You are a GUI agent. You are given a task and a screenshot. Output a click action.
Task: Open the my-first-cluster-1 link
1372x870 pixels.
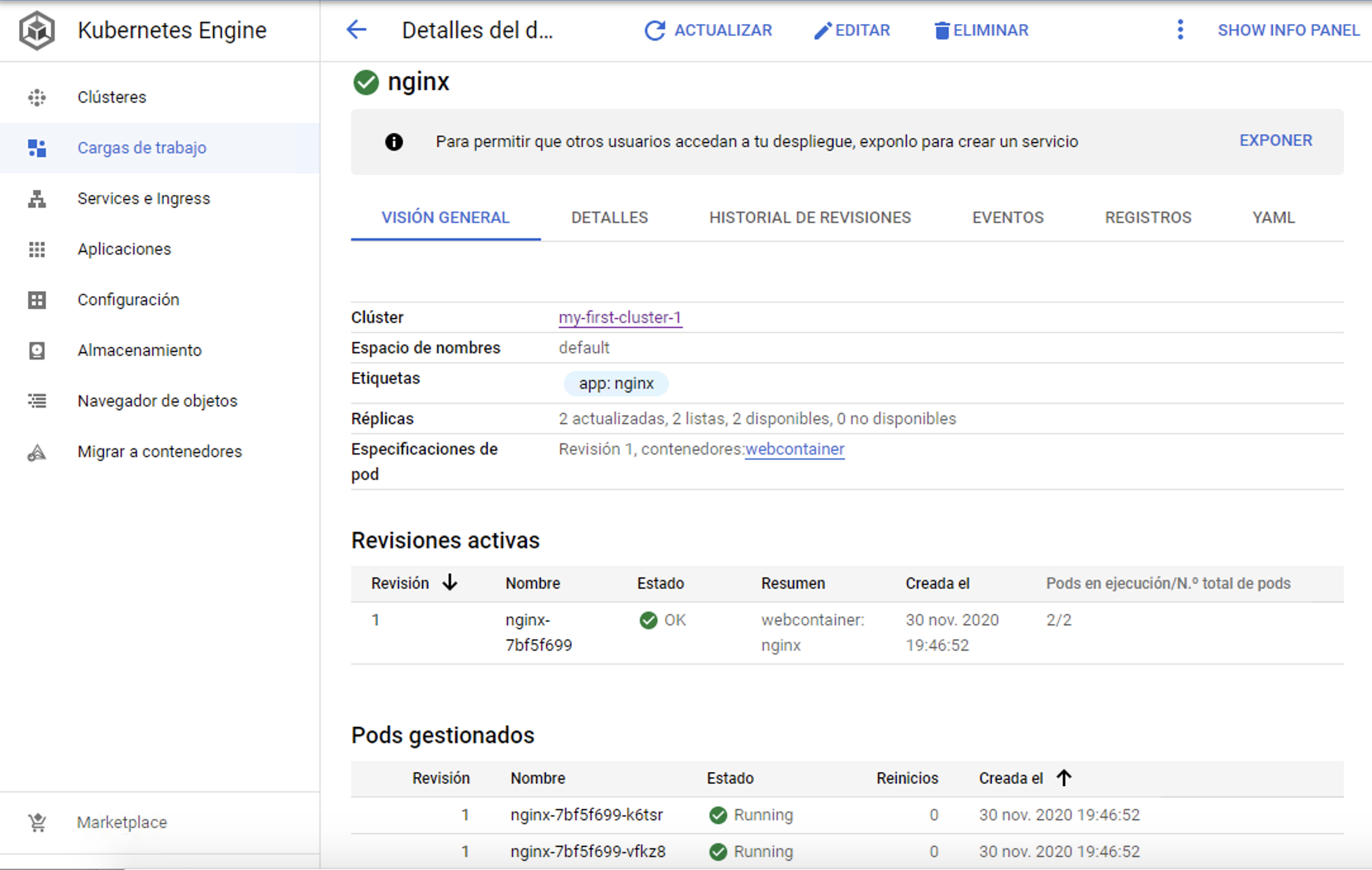pos(620,317)
